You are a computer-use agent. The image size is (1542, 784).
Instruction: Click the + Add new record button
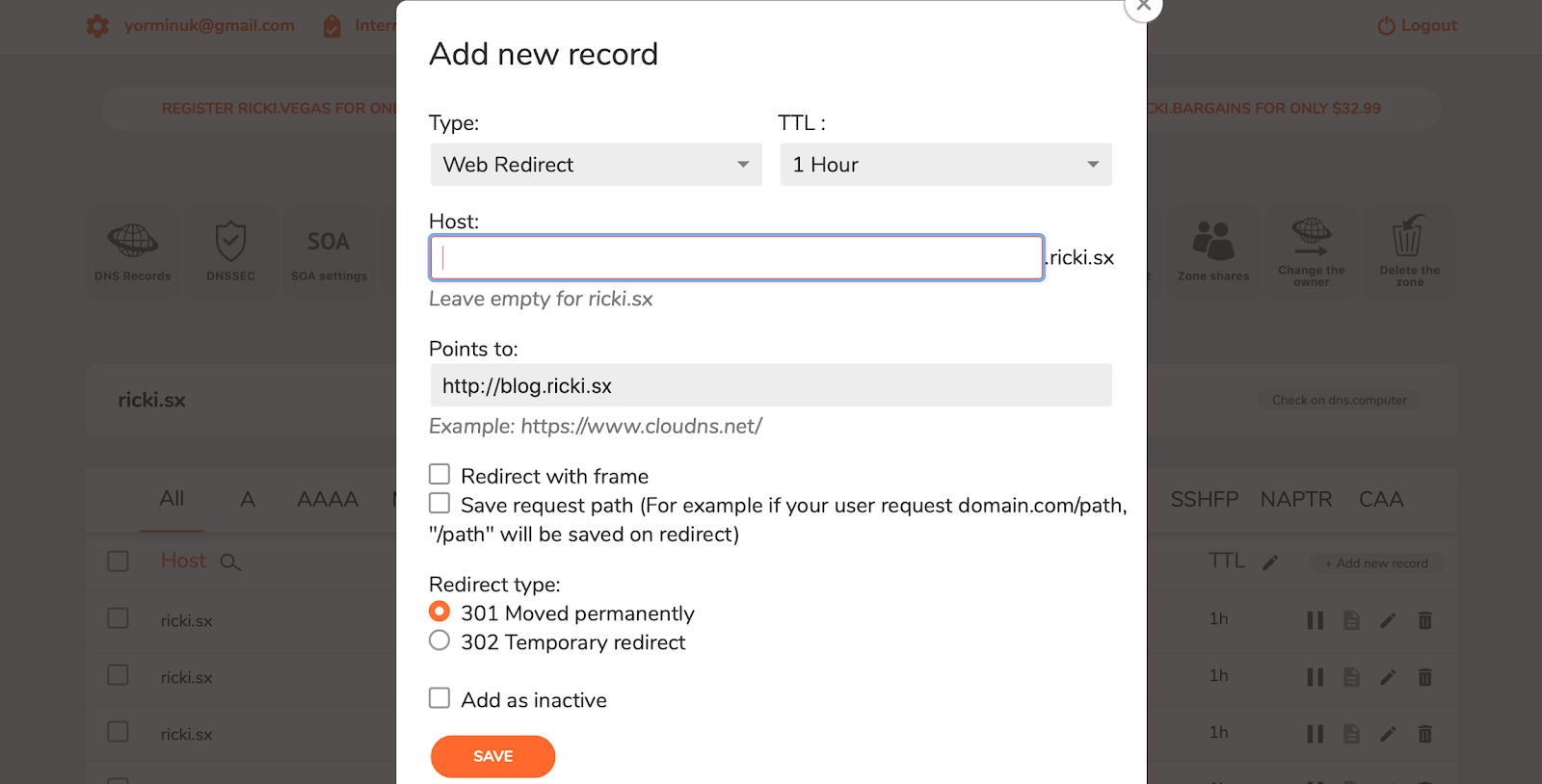1376,563
